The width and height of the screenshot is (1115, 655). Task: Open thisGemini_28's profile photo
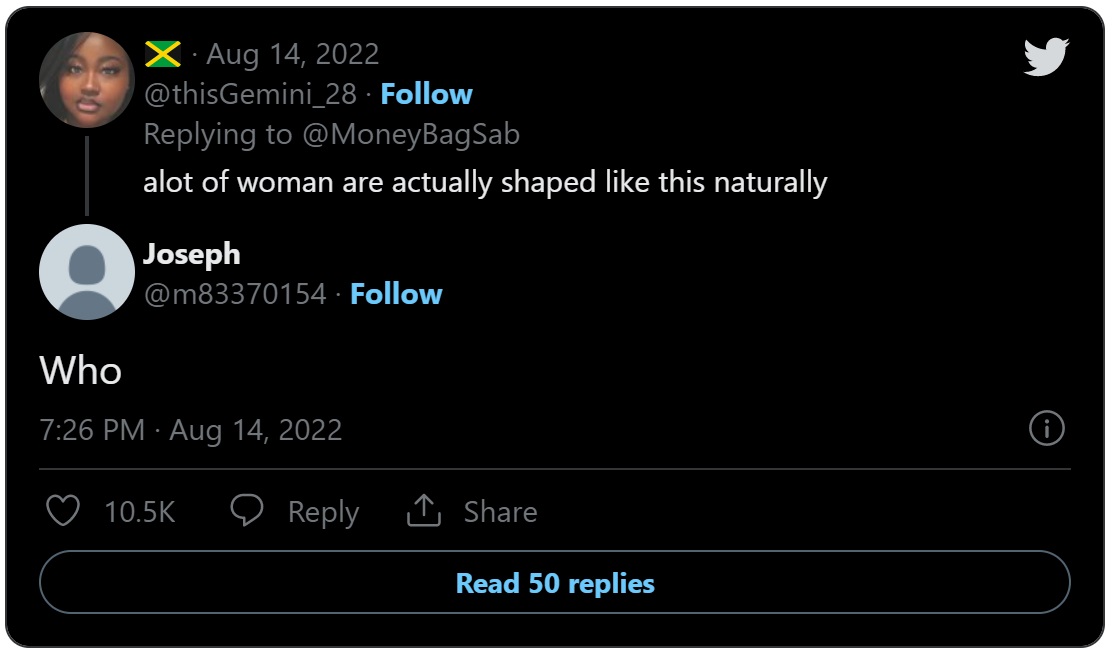click(87, 80)
